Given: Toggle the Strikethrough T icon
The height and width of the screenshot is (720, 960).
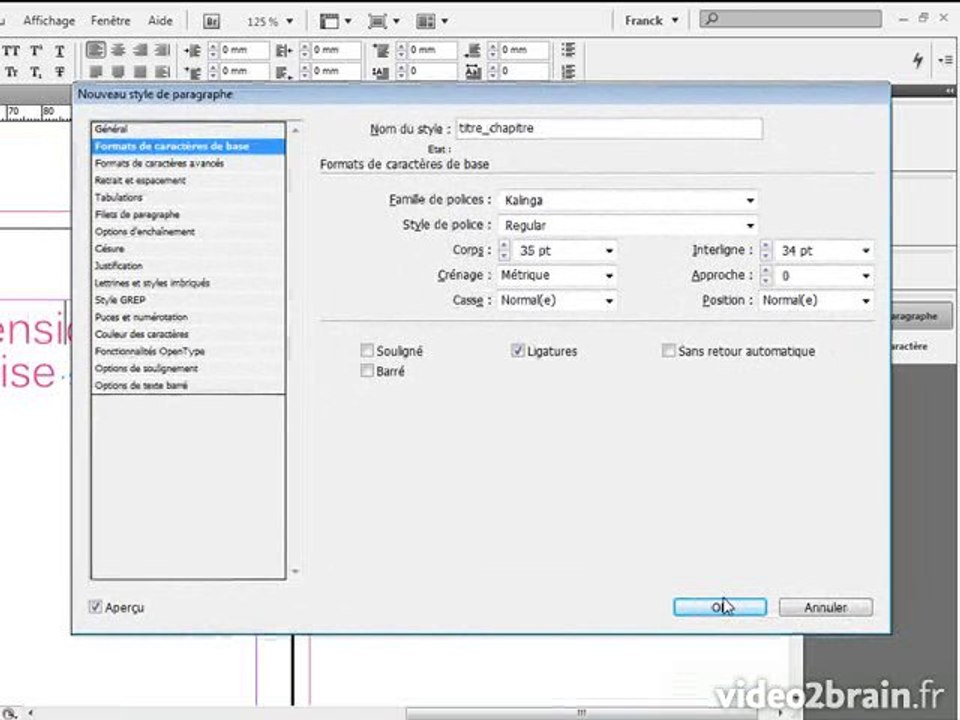Looking at the screenshot, I should pos(59,72).
